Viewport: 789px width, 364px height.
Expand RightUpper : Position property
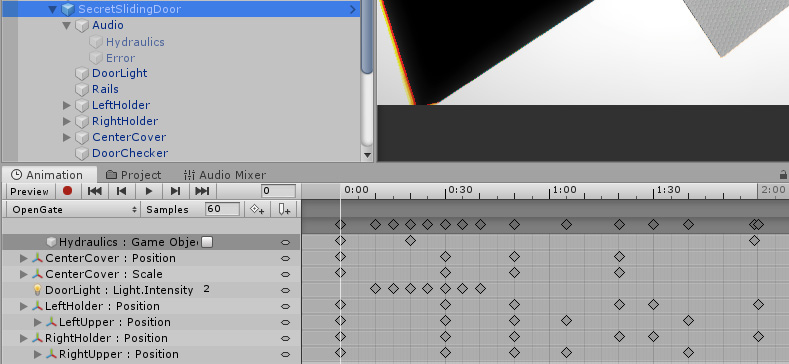(x=37, y=354)
